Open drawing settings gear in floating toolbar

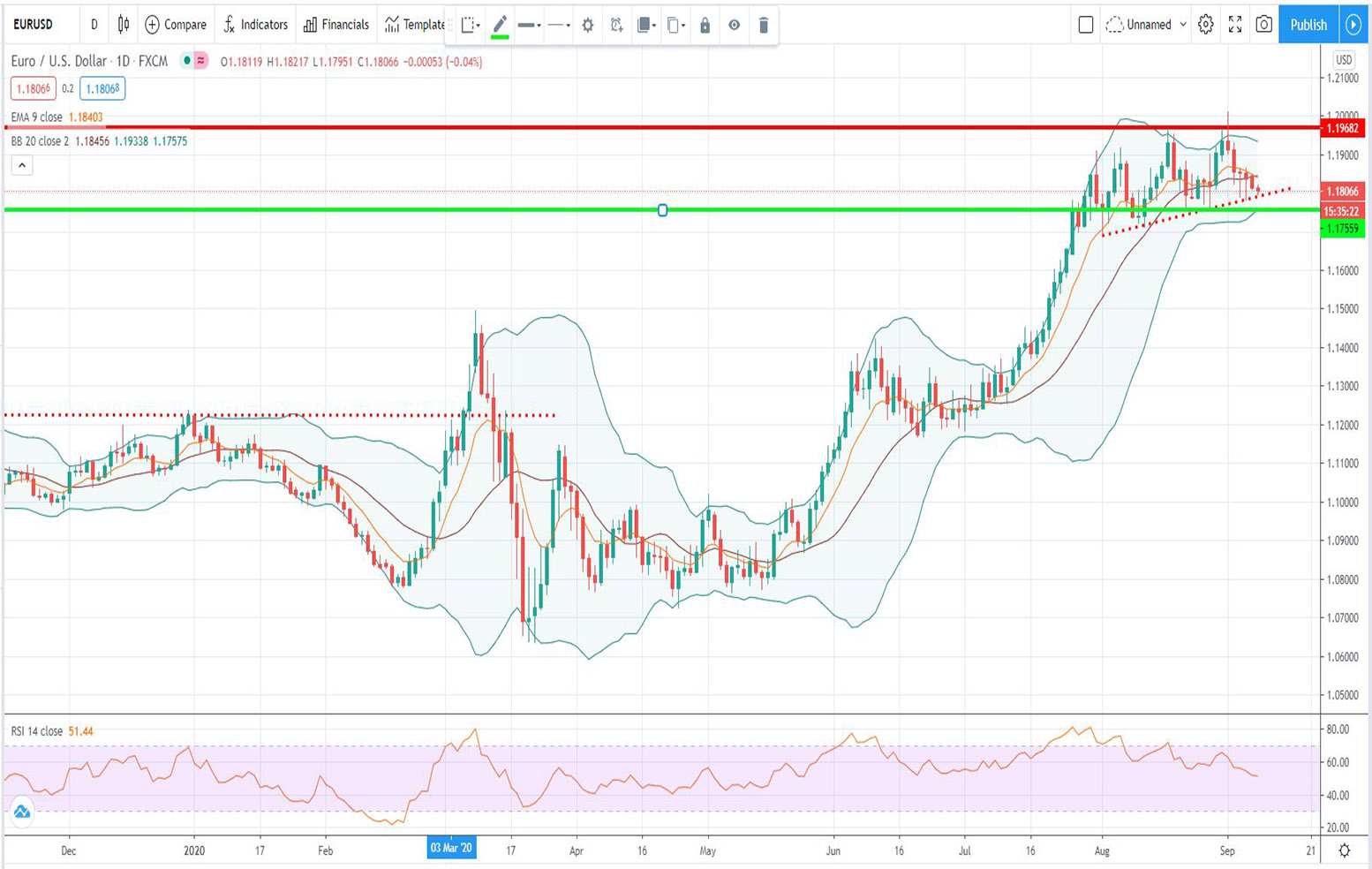pos(588,26)
